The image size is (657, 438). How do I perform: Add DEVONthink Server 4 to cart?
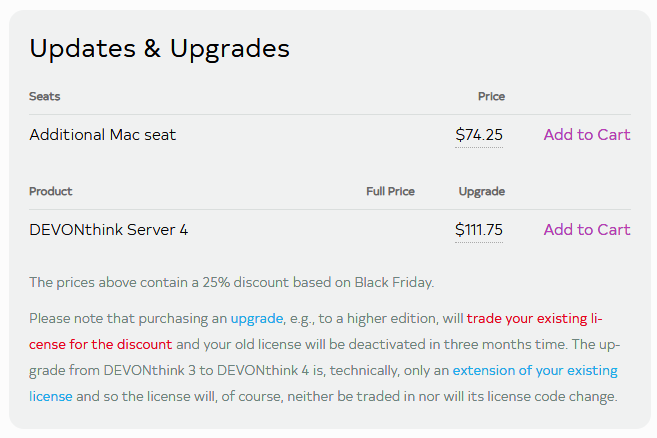point(586,230)
